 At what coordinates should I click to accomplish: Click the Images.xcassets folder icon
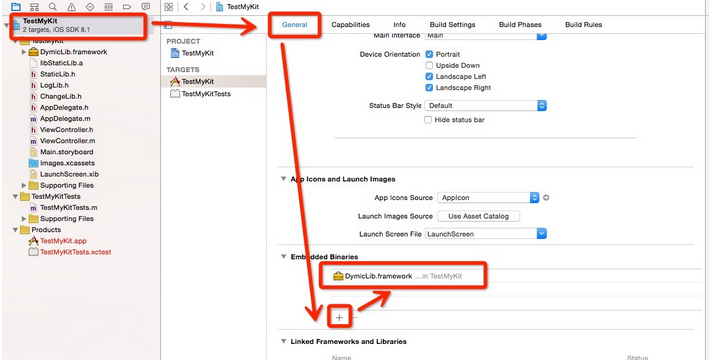point(33,163)
